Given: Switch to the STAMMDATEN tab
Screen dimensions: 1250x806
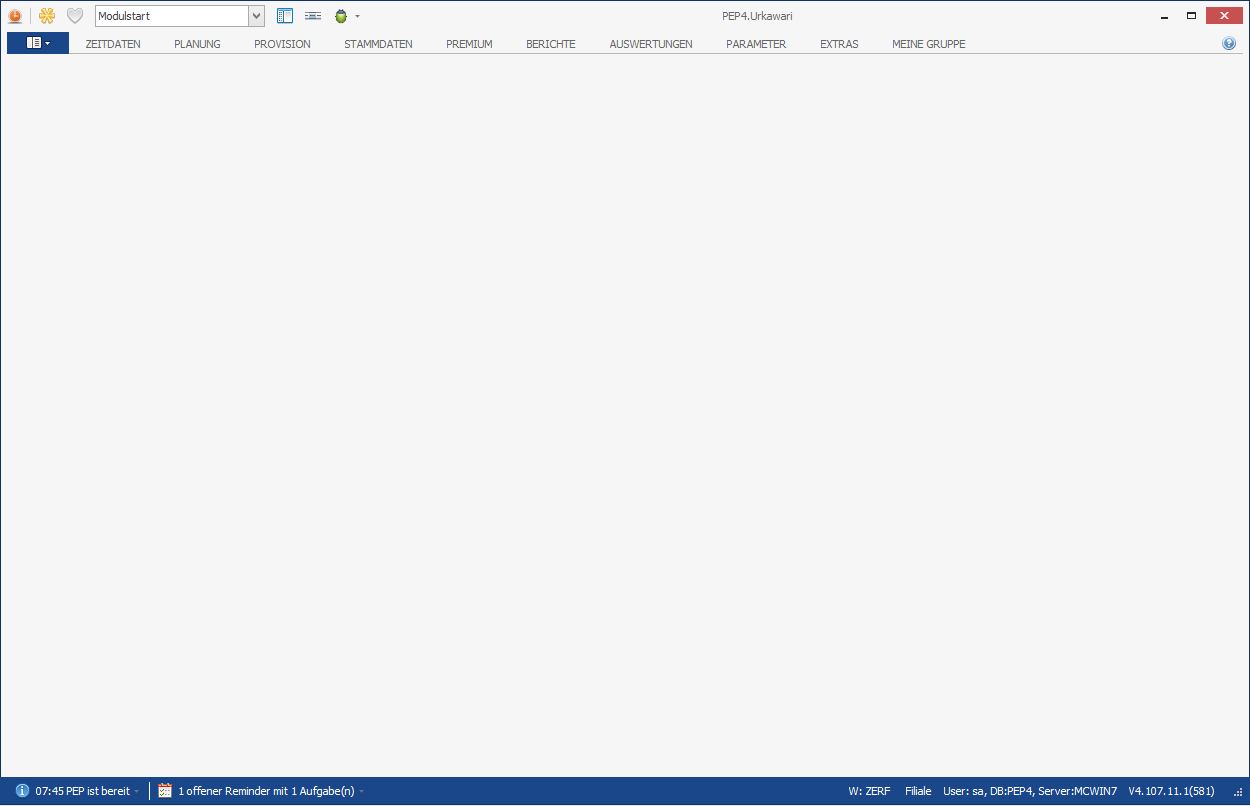Looking at the screenshot, I should pyautogui.click(x=378, y=44).
